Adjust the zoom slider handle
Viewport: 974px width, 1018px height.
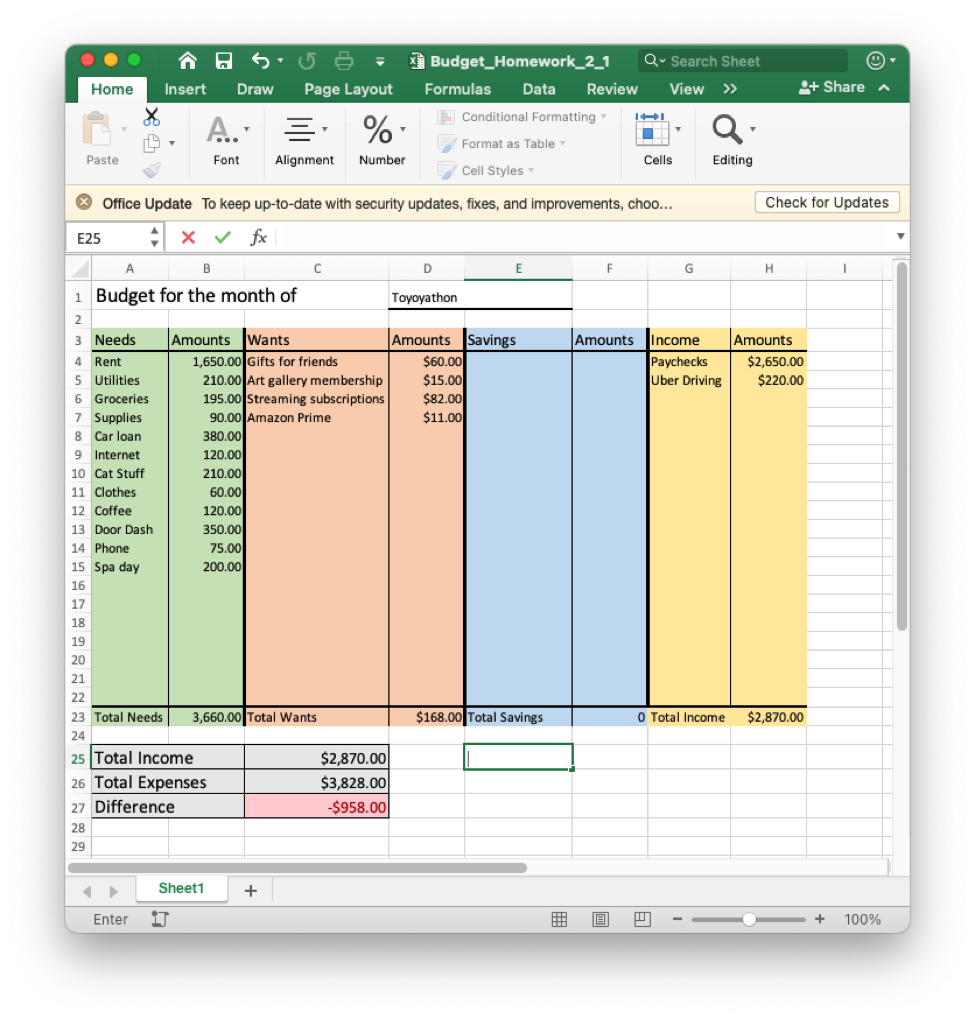(x=749, y=919)
